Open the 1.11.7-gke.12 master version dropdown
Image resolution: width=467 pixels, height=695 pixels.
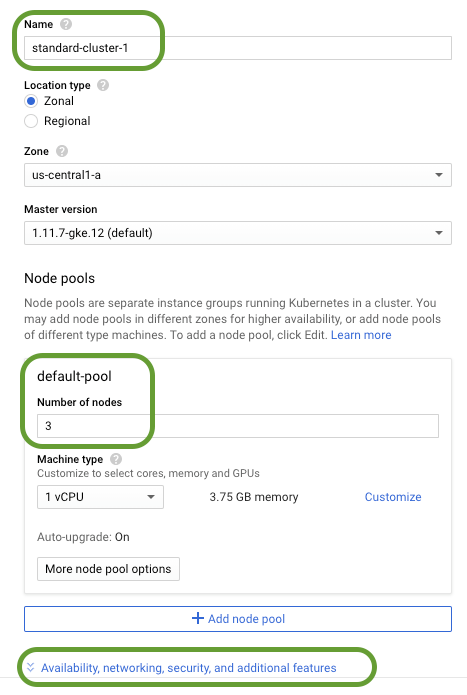point(238,233)
